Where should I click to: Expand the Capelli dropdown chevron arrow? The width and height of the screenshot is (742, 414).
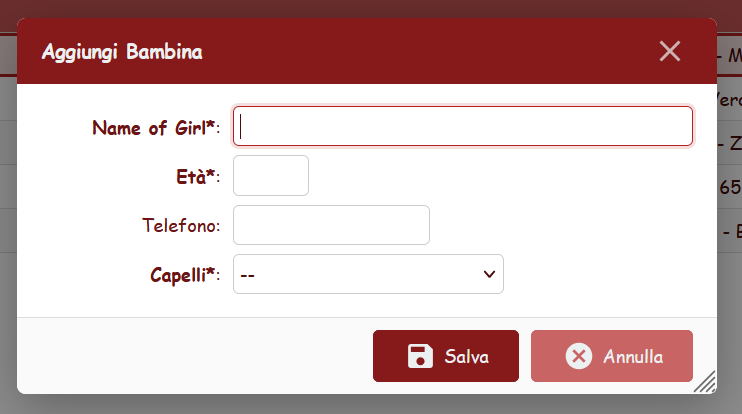[x=489, y=274]
